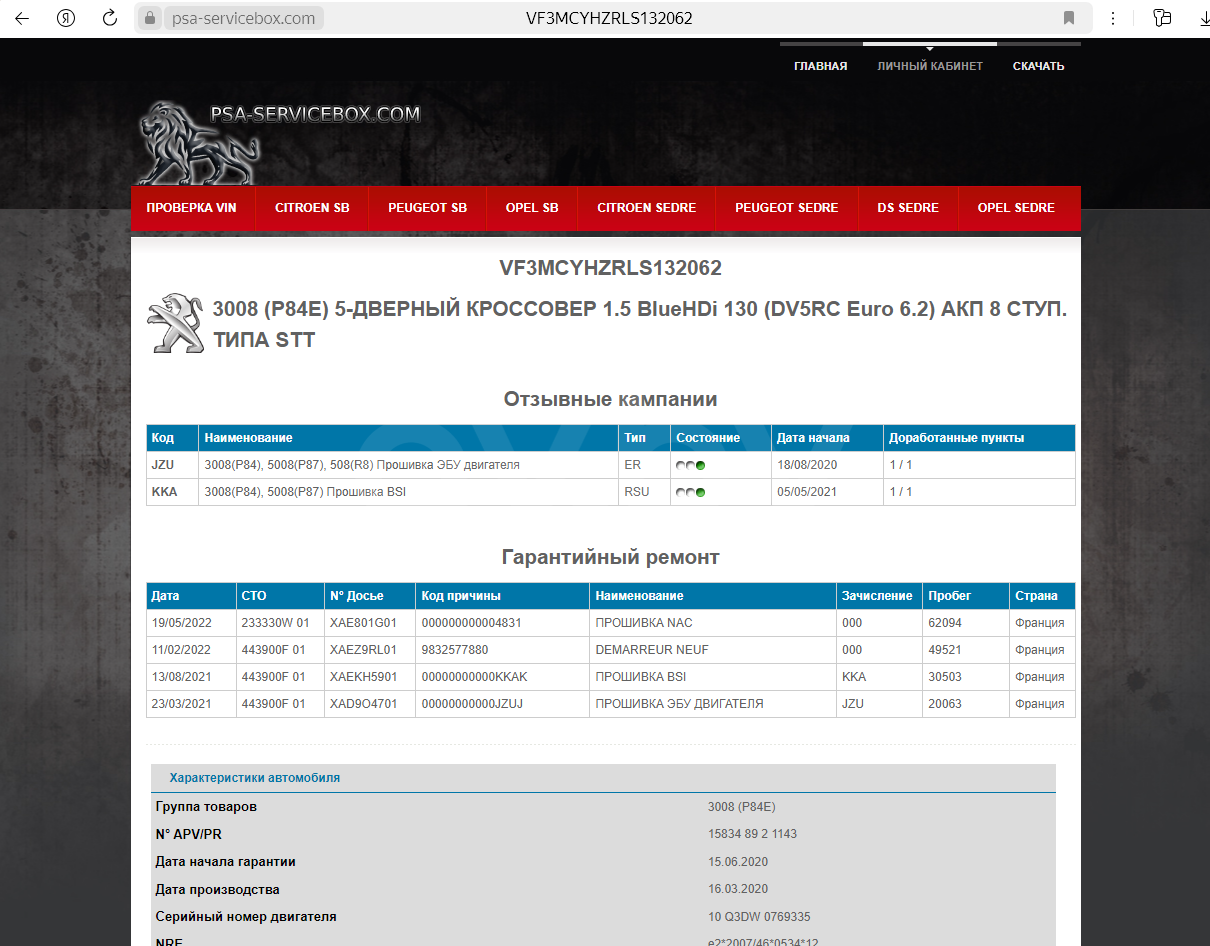Viewport: 1210px width, 946px height.
Task: Click the DEMARREUR NEUF repair name
Action: coord(651,650)
